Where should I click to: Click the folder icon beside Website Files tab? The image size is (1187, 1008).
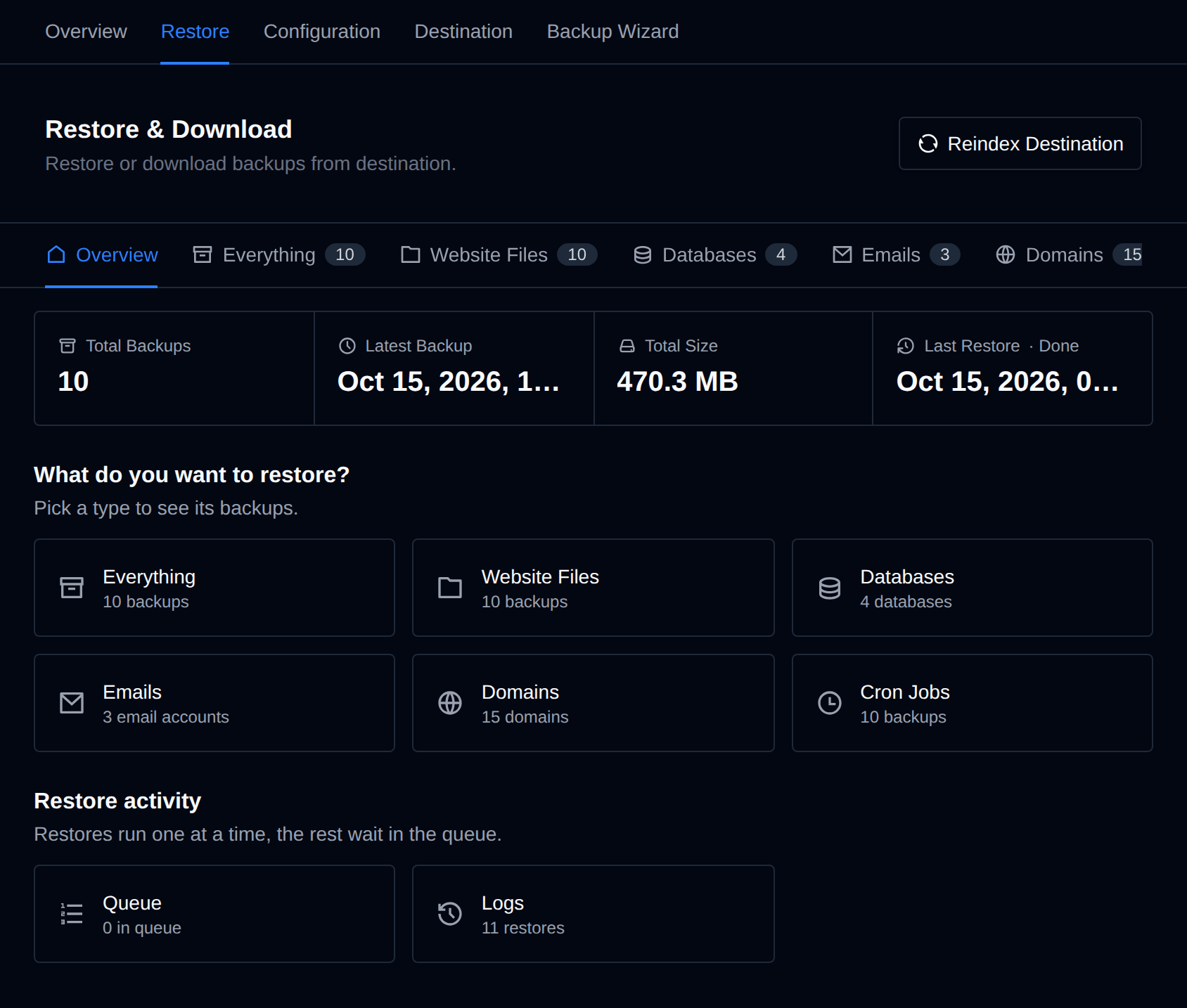(x=411, y=254)
